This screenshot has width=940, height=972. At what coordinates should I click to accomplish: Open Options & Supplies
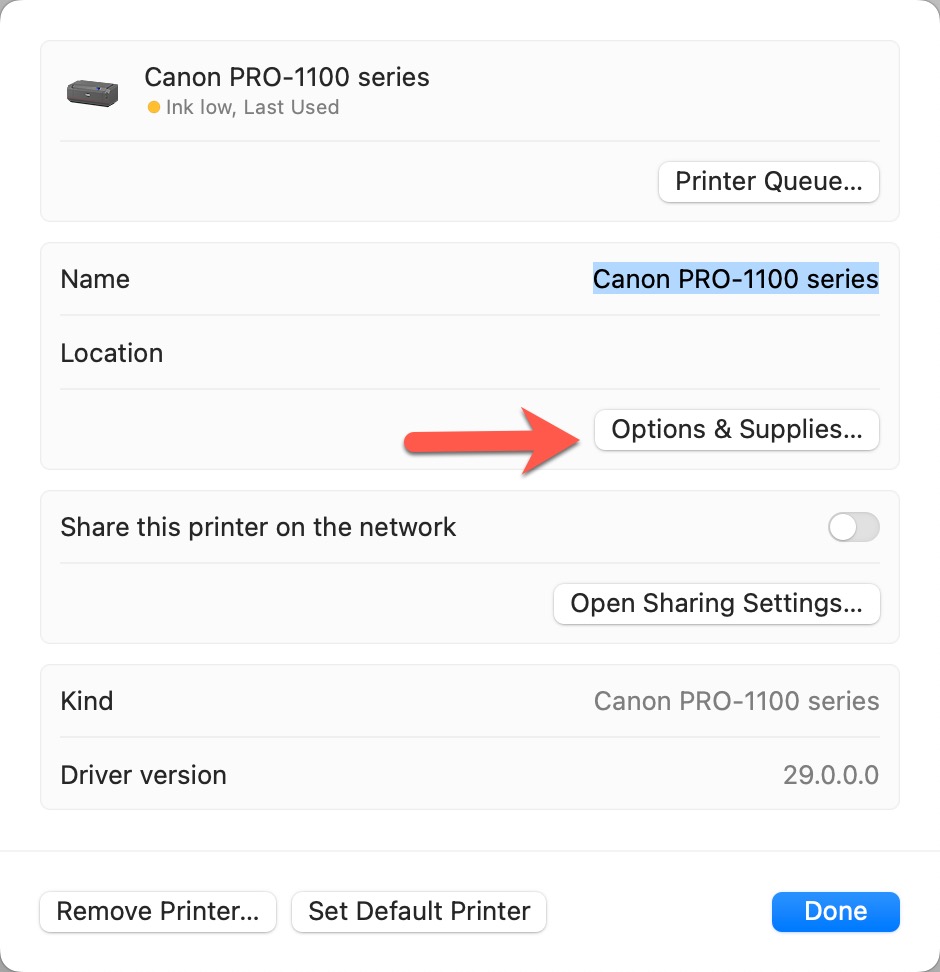pos(736,430)
